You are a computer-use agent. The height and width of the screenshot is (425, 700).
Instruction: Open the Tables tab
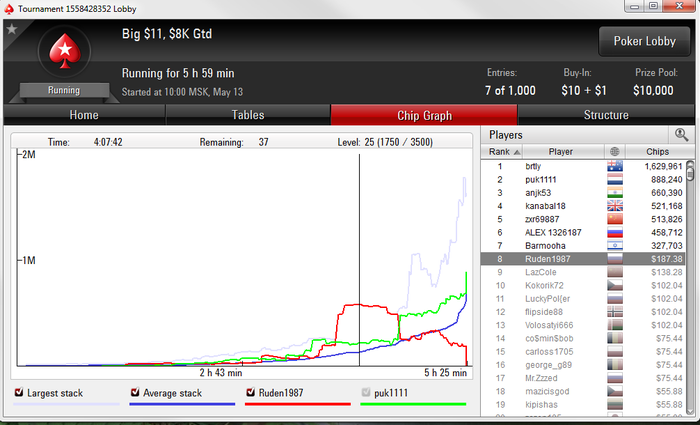click(248, 115)
